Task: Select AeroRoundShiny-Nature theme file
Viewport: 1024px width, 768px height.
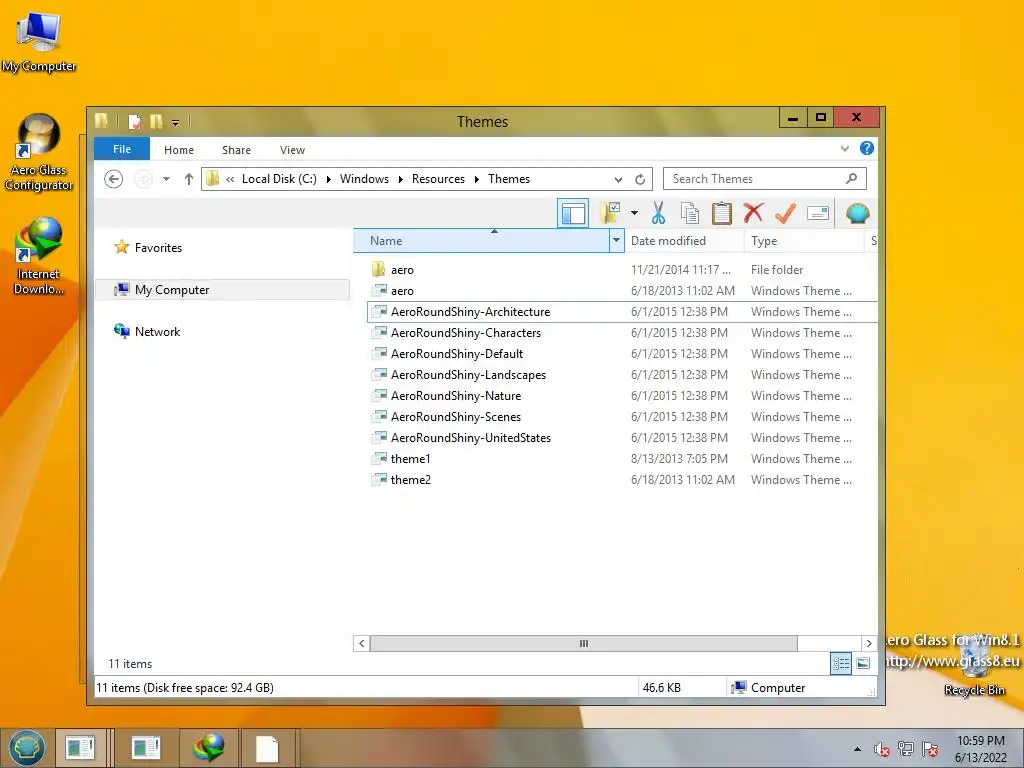Action: coord(456,396)
